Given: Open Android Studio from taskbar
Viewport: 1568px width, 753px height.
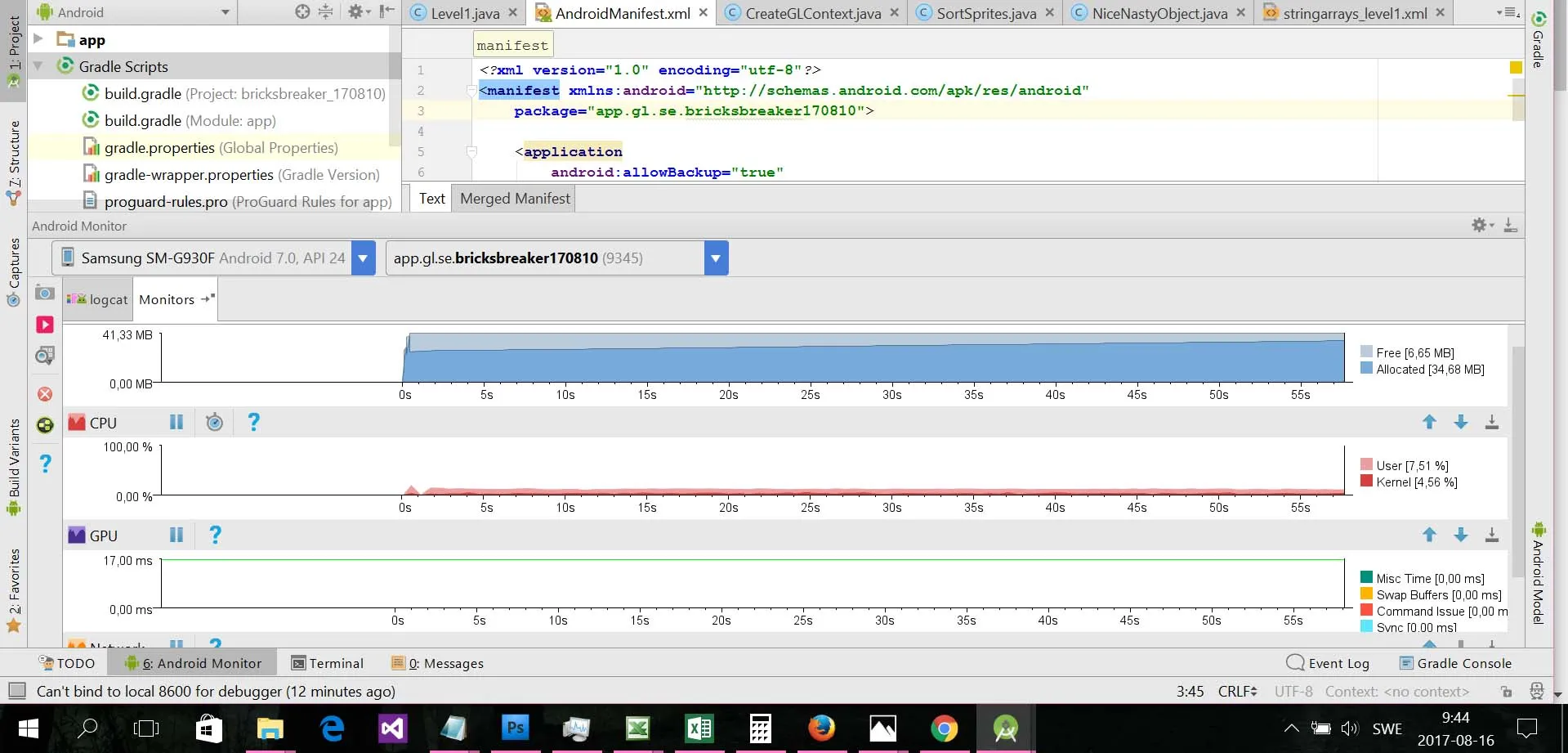Looking at the screenshot, I should tap(1005, 728).
